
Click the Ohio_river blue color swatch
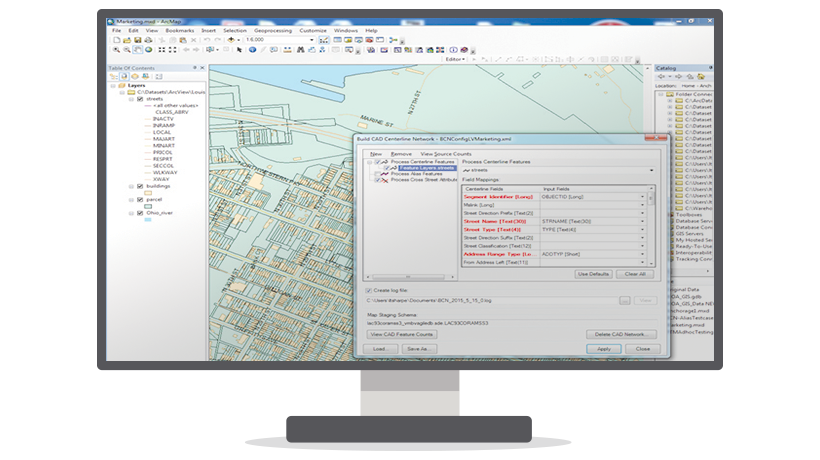click(148, 220)
